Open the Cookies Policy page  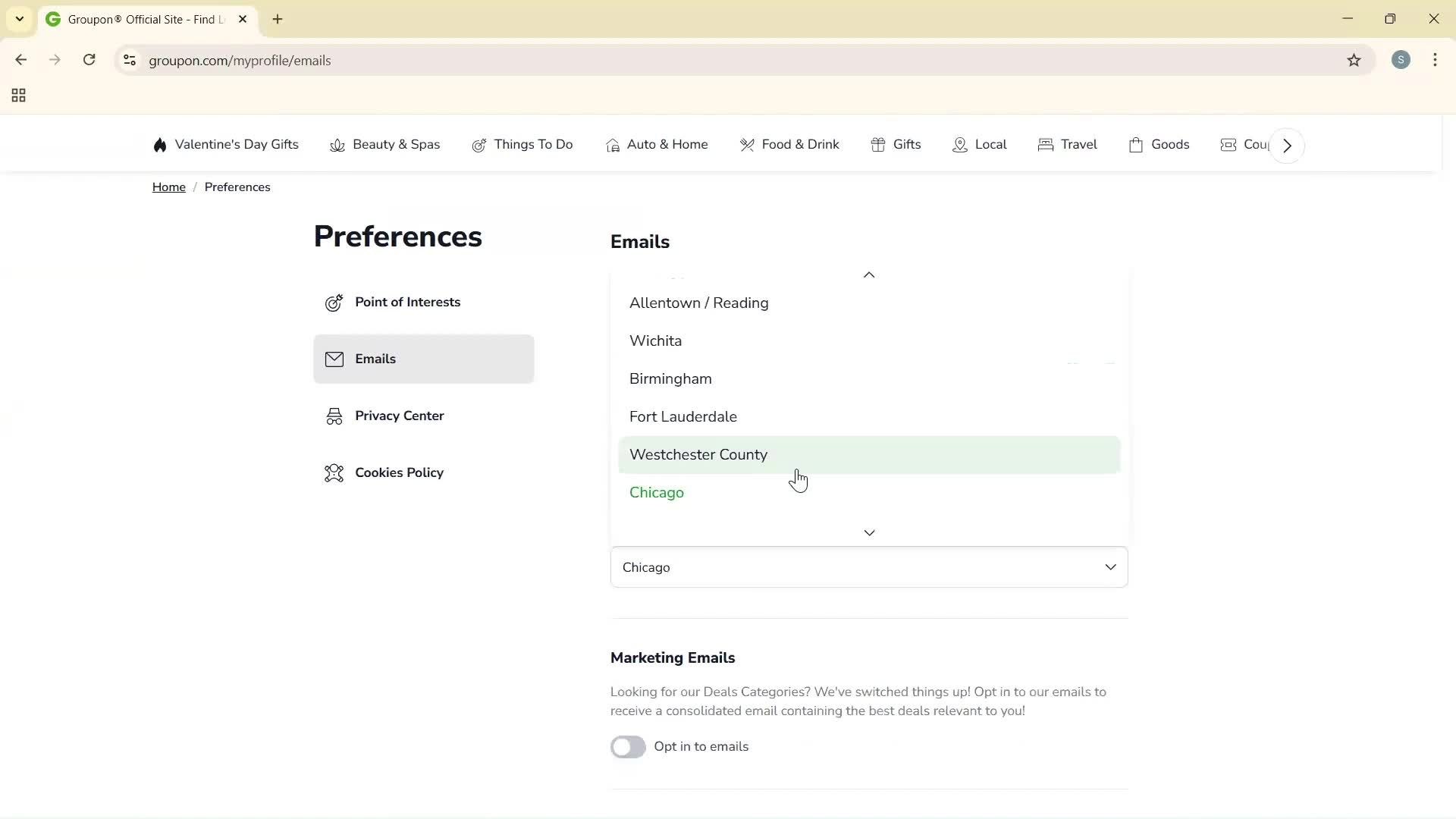pos(400,472)
